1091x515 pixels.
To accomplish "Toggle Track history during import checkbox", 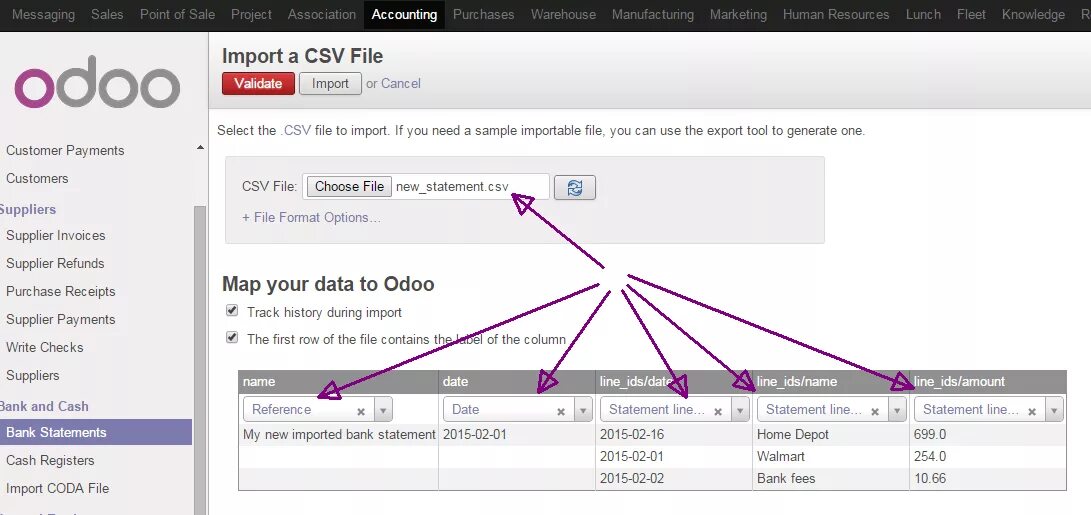I will pyautogui.click(x=232, y=311).
